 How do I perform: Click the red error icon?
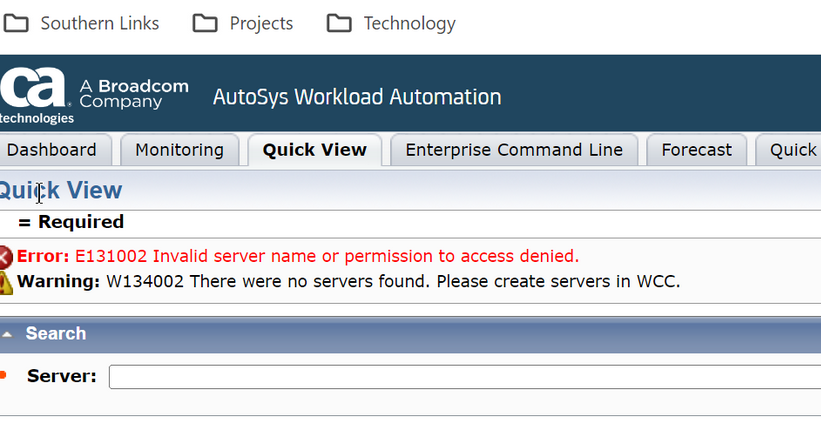click(x=5, y=256)
